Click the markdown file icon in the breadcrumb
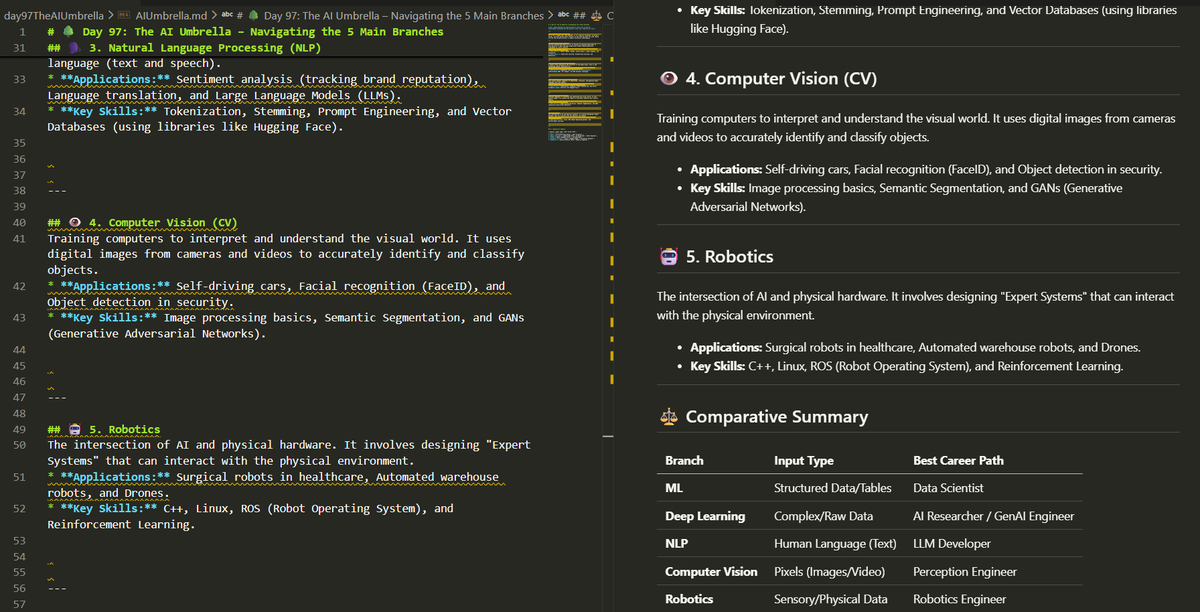Image resolution: width=1200 pixels, height=612 pixels. [123, 16]
